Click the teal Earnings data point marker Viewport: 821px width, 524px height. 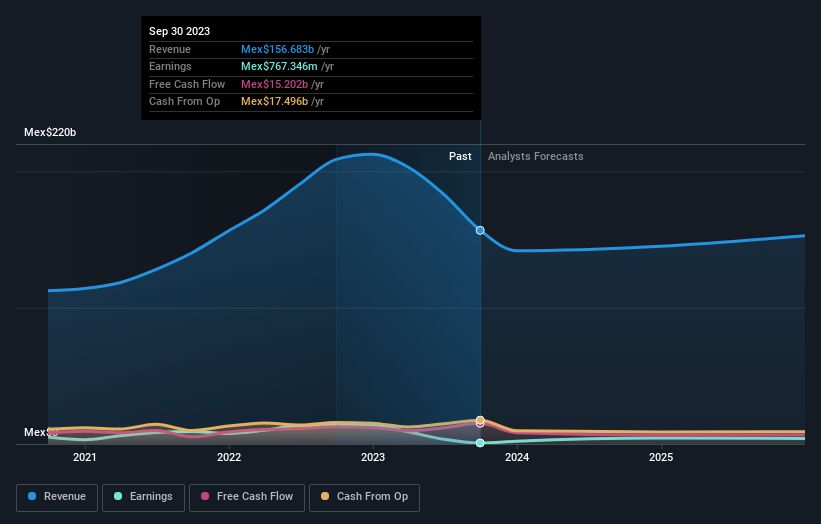480,443
